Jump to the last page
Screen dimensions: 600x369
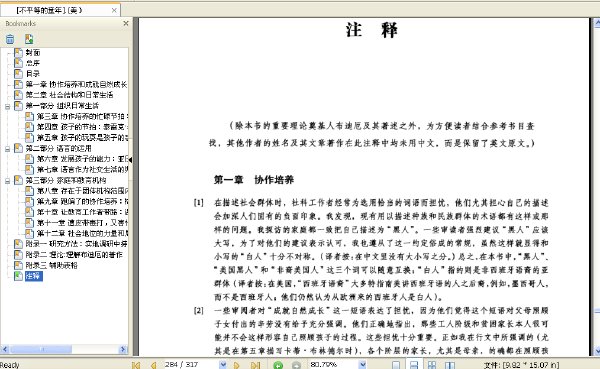coord(255,365)
